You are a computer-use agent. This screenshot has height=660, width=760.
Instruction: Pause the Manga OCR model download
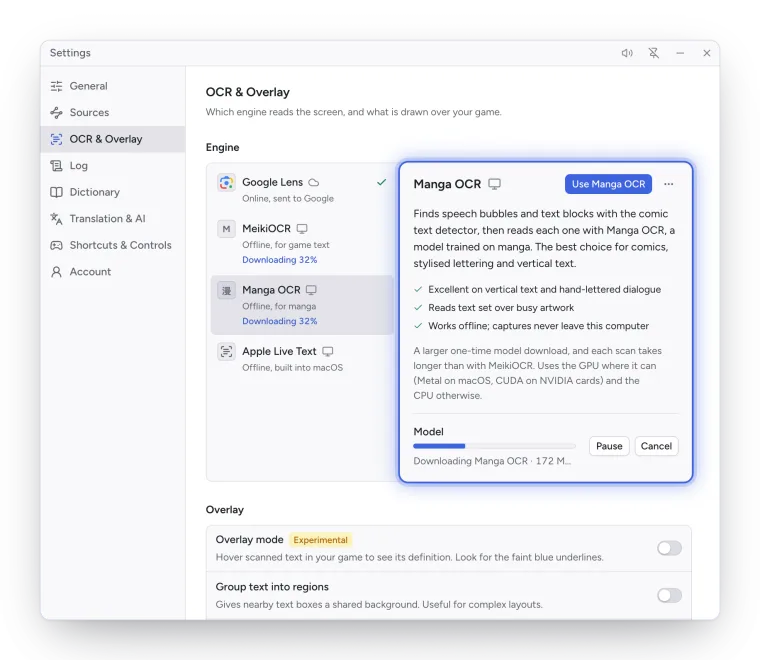pyautogui.click(x=609, y=446)
